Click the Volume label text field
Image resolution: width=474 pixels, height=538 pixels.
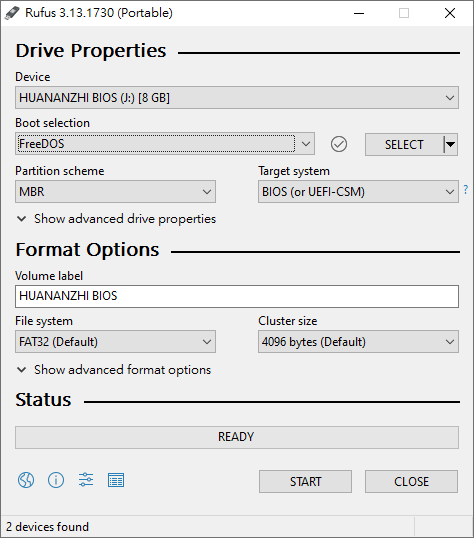tap(237, 296)
